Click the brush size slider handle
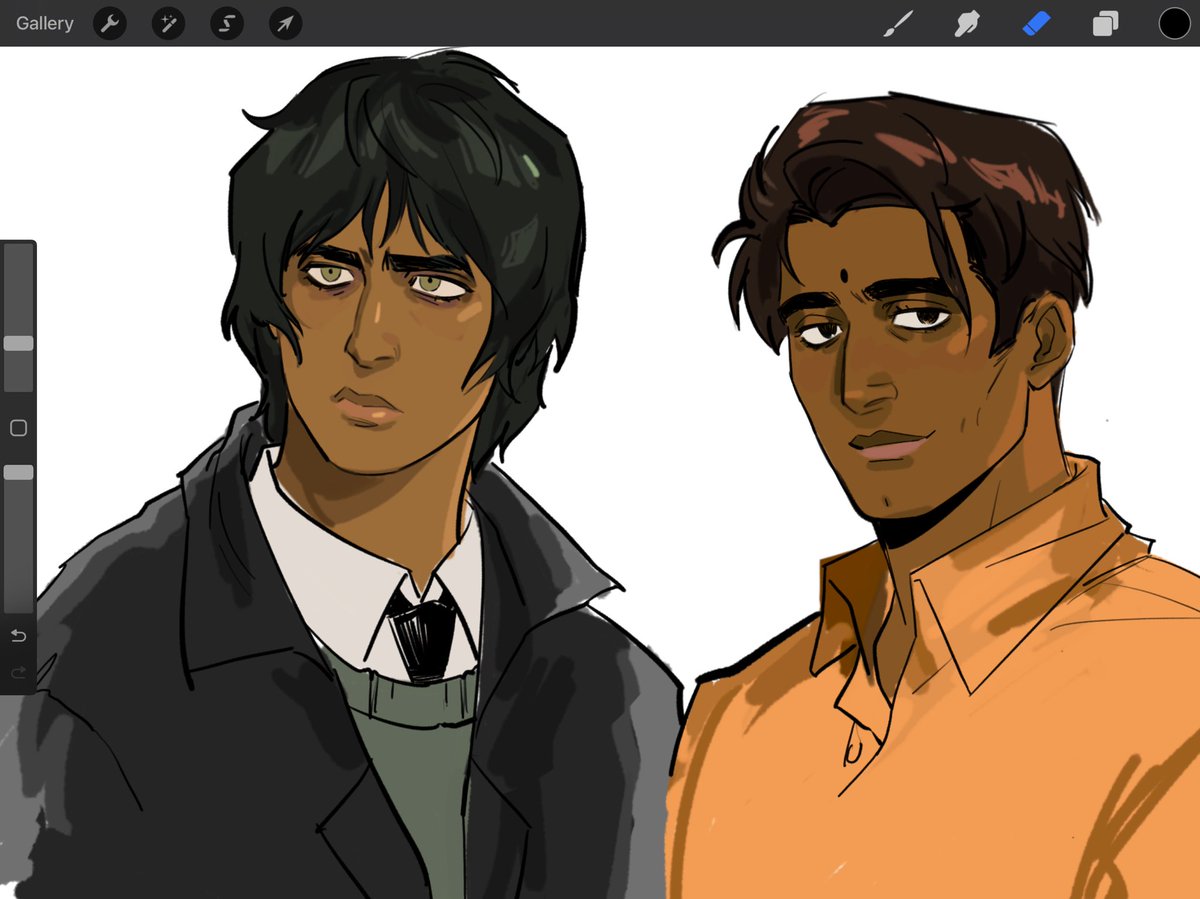 pos(18,343)
